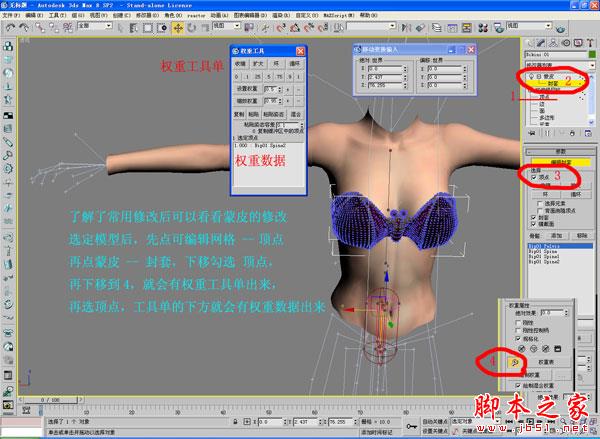Viewport: 600px width, 439px height.
Task: Enable the 刚性控制柄 checkbox
Action: tap(518, 330)
